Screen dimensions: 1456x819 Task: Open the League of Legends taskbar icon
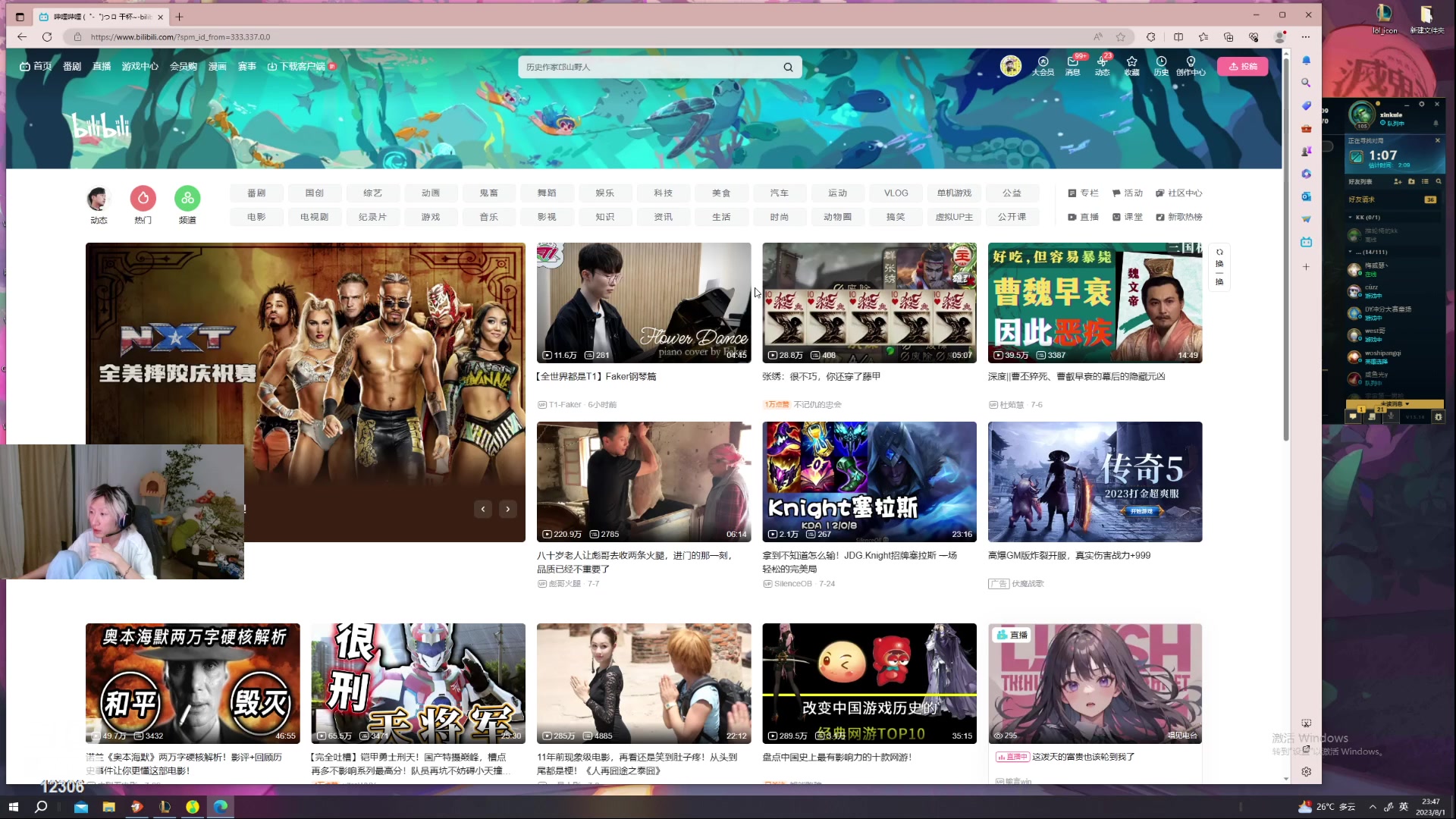point(165,807)
